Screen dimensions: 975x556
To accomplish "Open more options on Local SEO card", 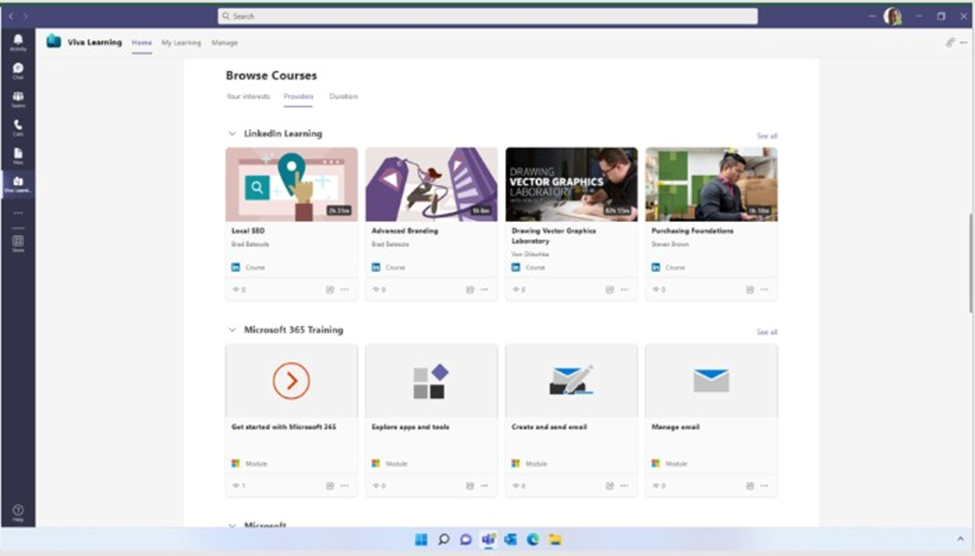I will click(x=344, y=289).
